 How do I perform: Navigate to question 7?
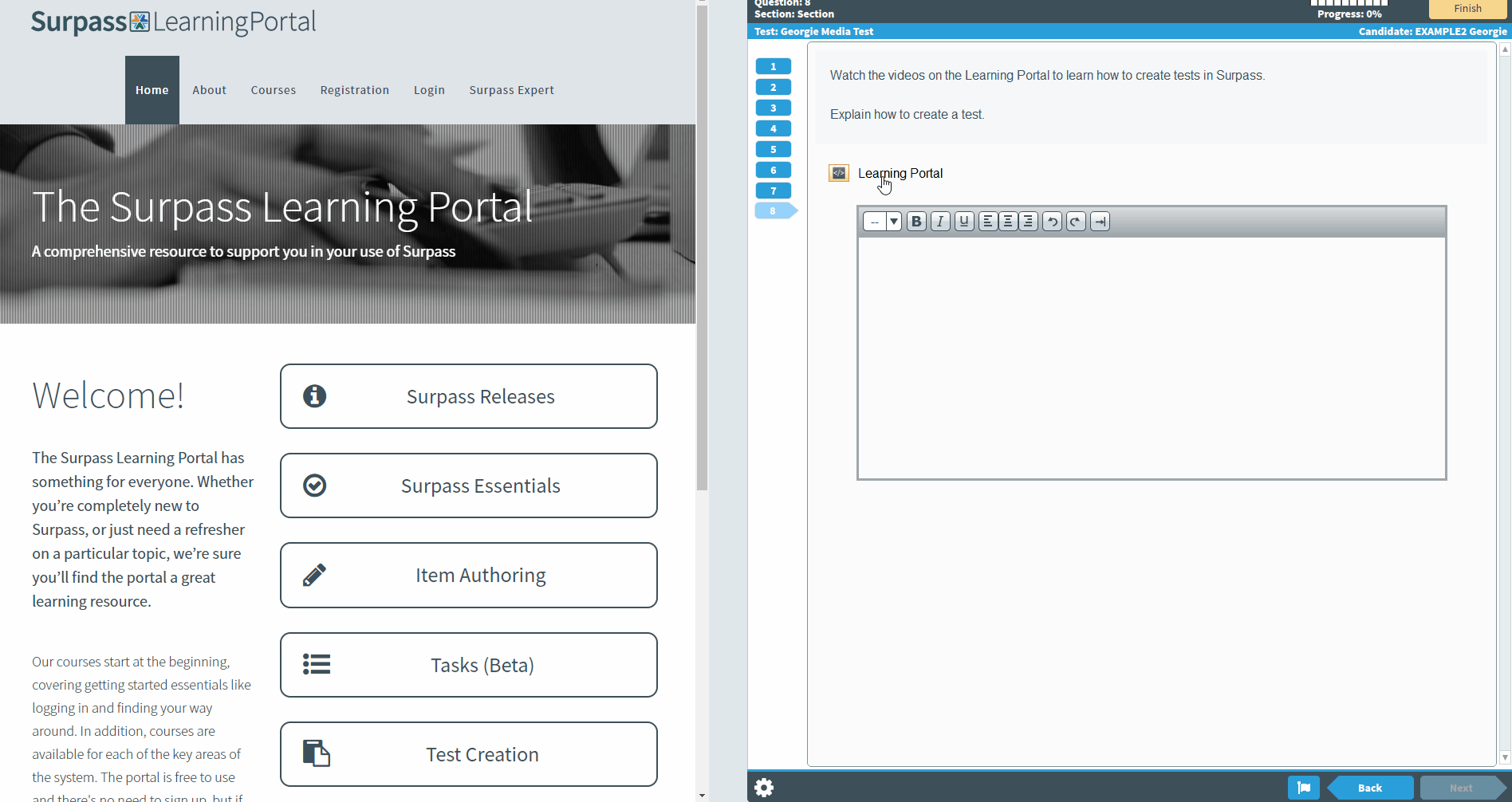click(x=774, y=191)
